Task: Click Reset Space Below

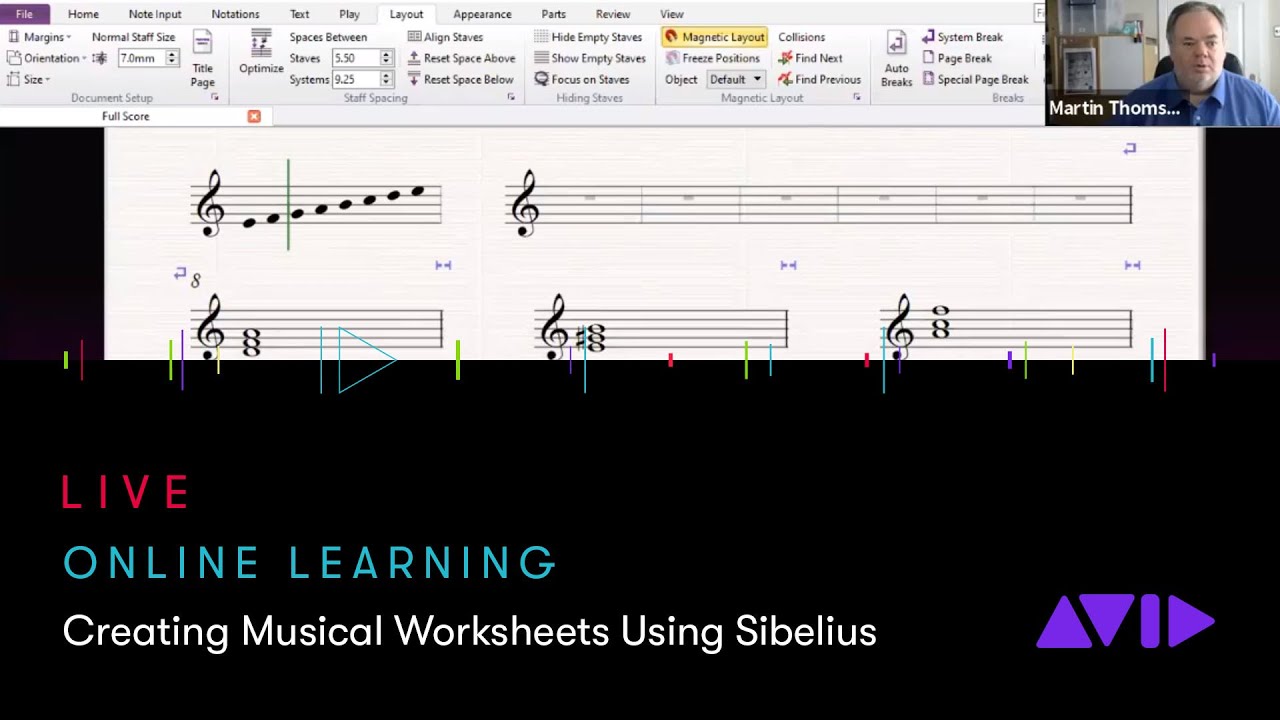Action: click(x=461, y=79)
